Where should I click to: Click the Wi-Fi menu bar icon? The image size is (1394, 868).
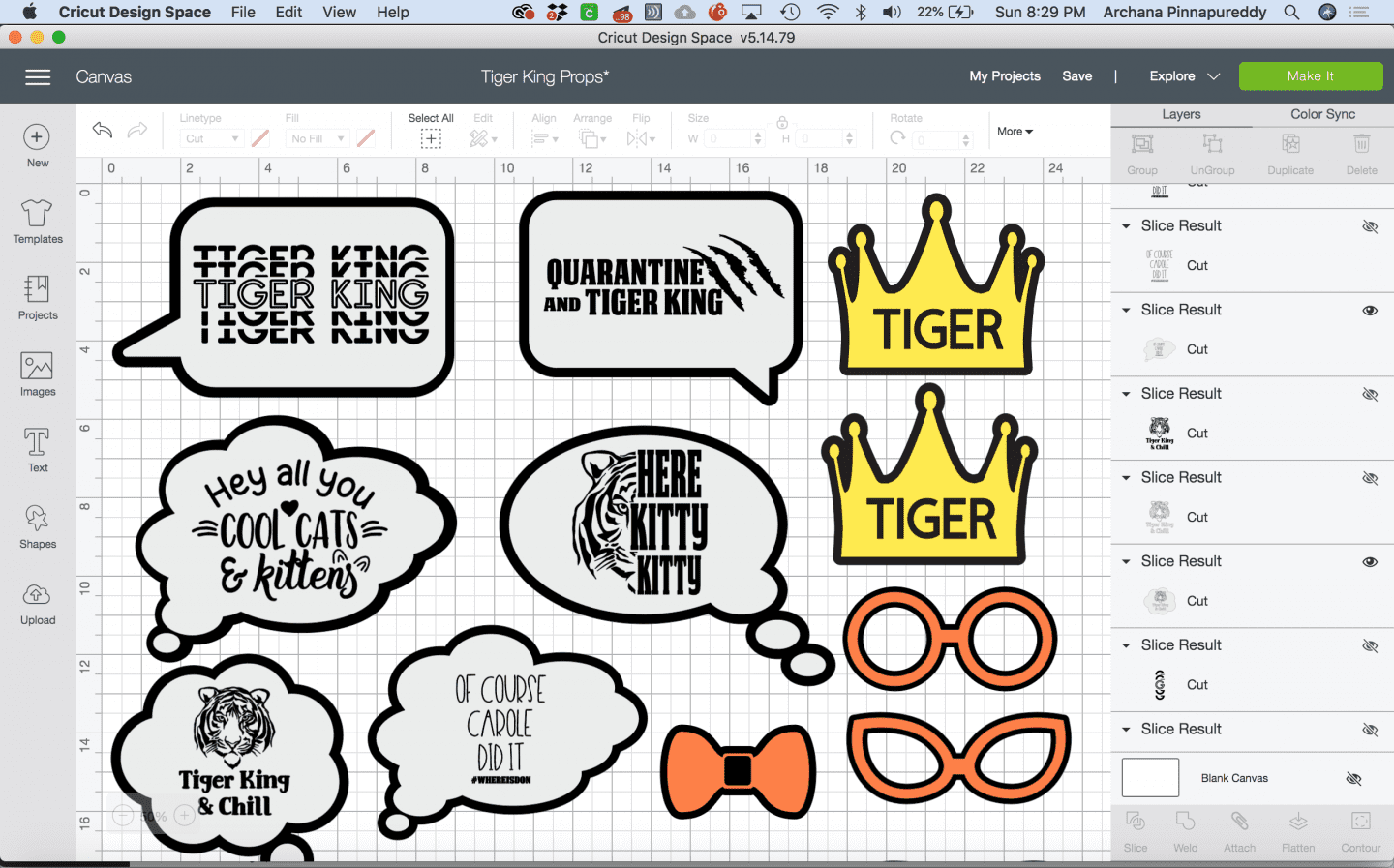828,12
